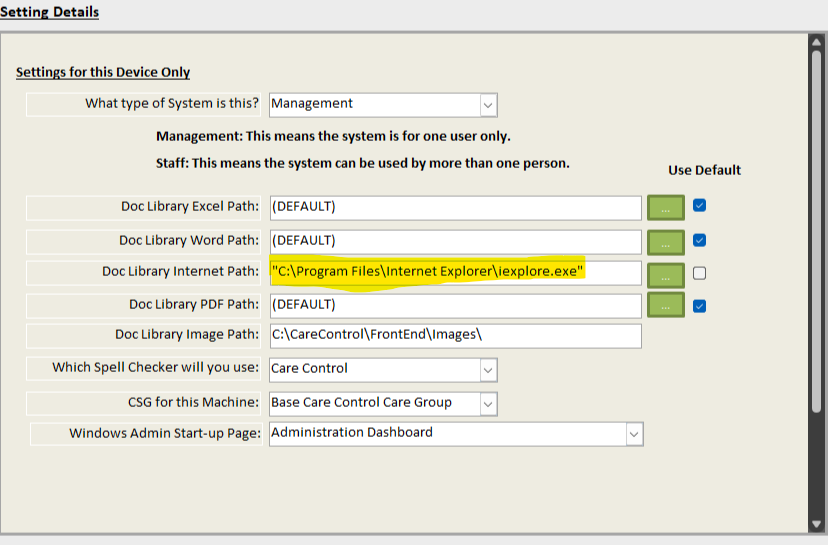Click the scrollbar up arrow
The image size is (828, 545).
pyautogui.click(x=817, y=41)
